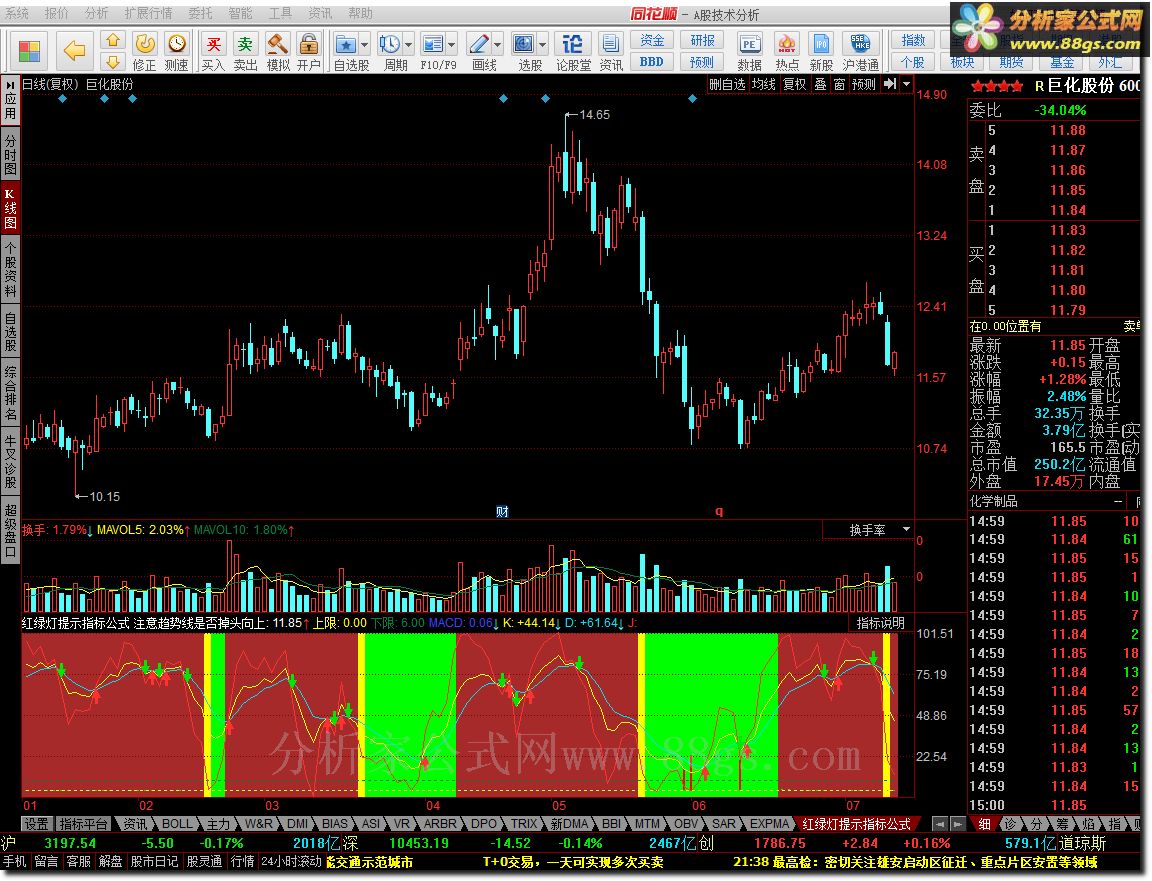The width and height of the screenshot is (1152, 881).
Task: Click 删自选 to remove from watchlist
Action: 727,84
